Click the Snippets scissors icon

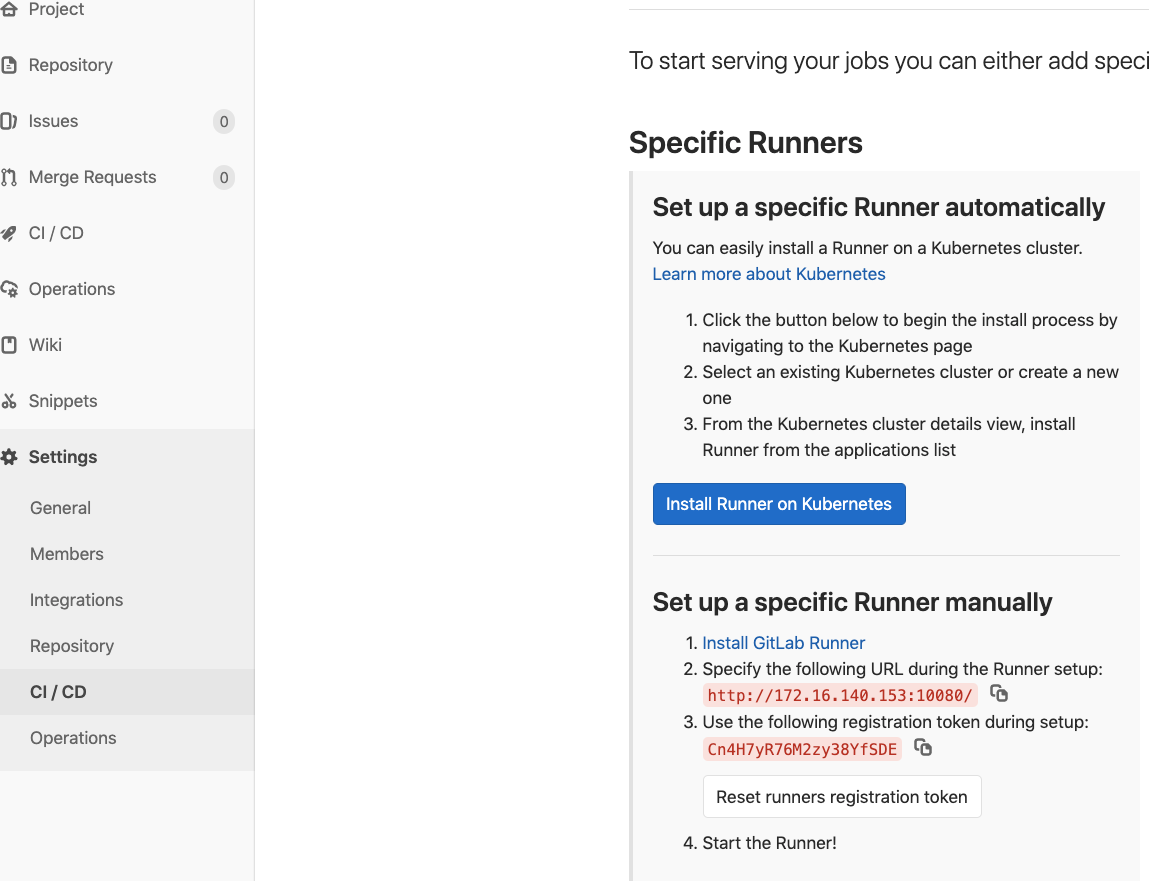coord(9,402)
